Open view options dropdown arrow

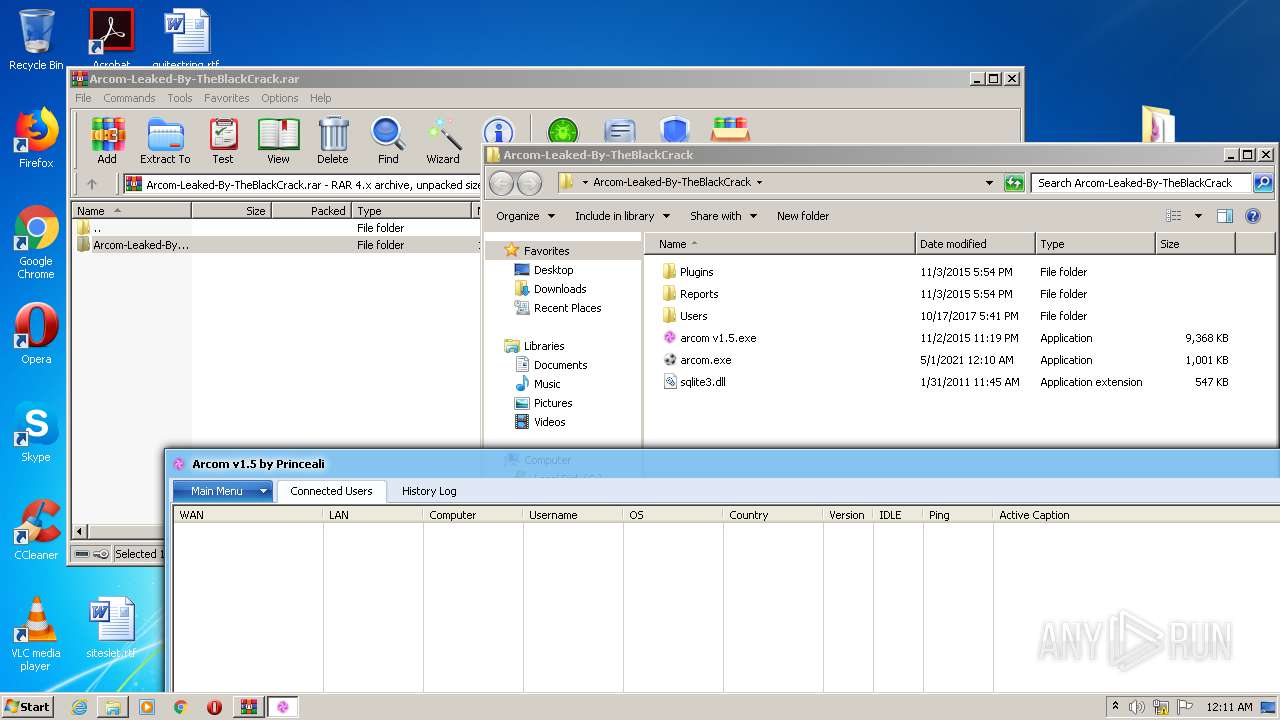(1198, 216)
